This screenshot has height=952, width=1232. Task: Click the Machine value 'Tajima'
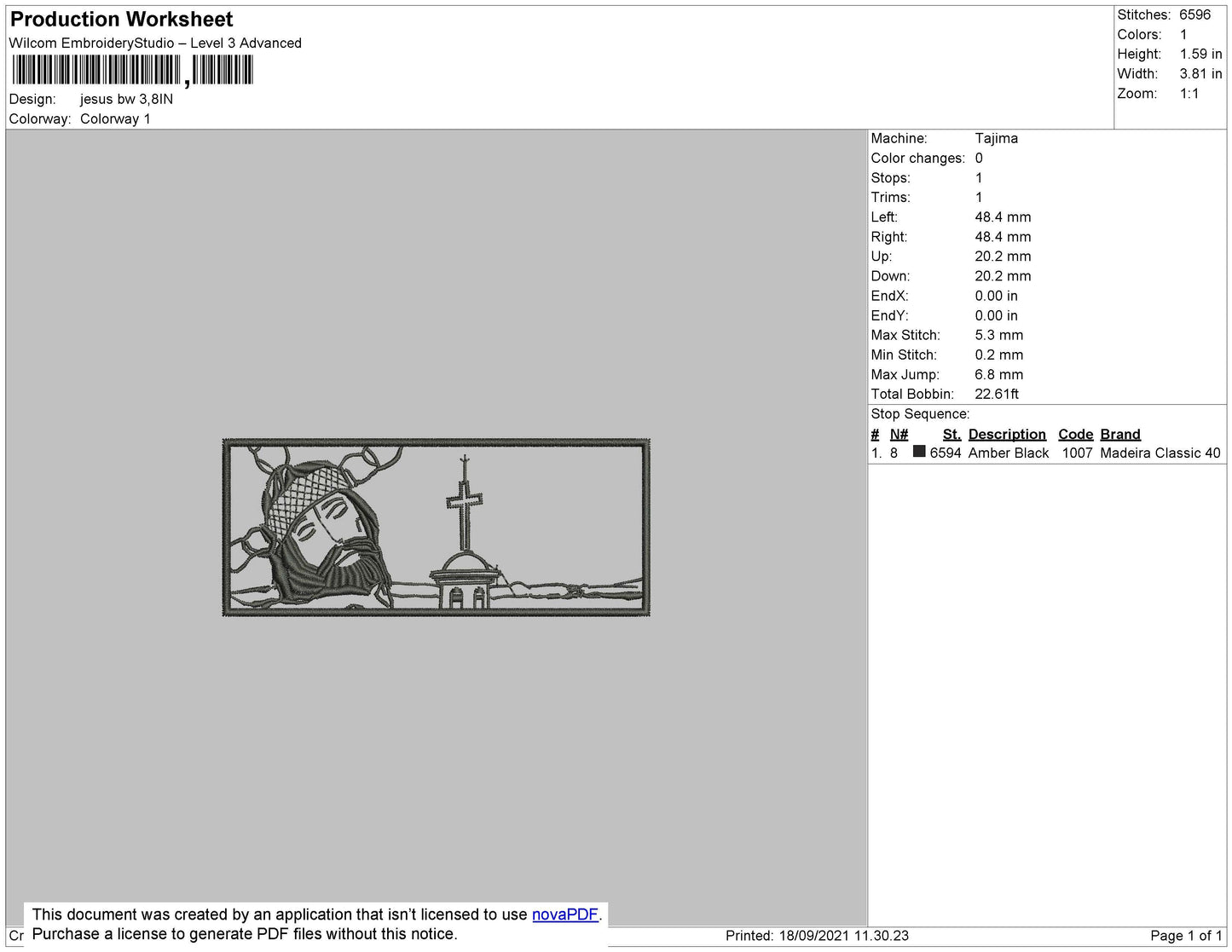click(996, 138)
